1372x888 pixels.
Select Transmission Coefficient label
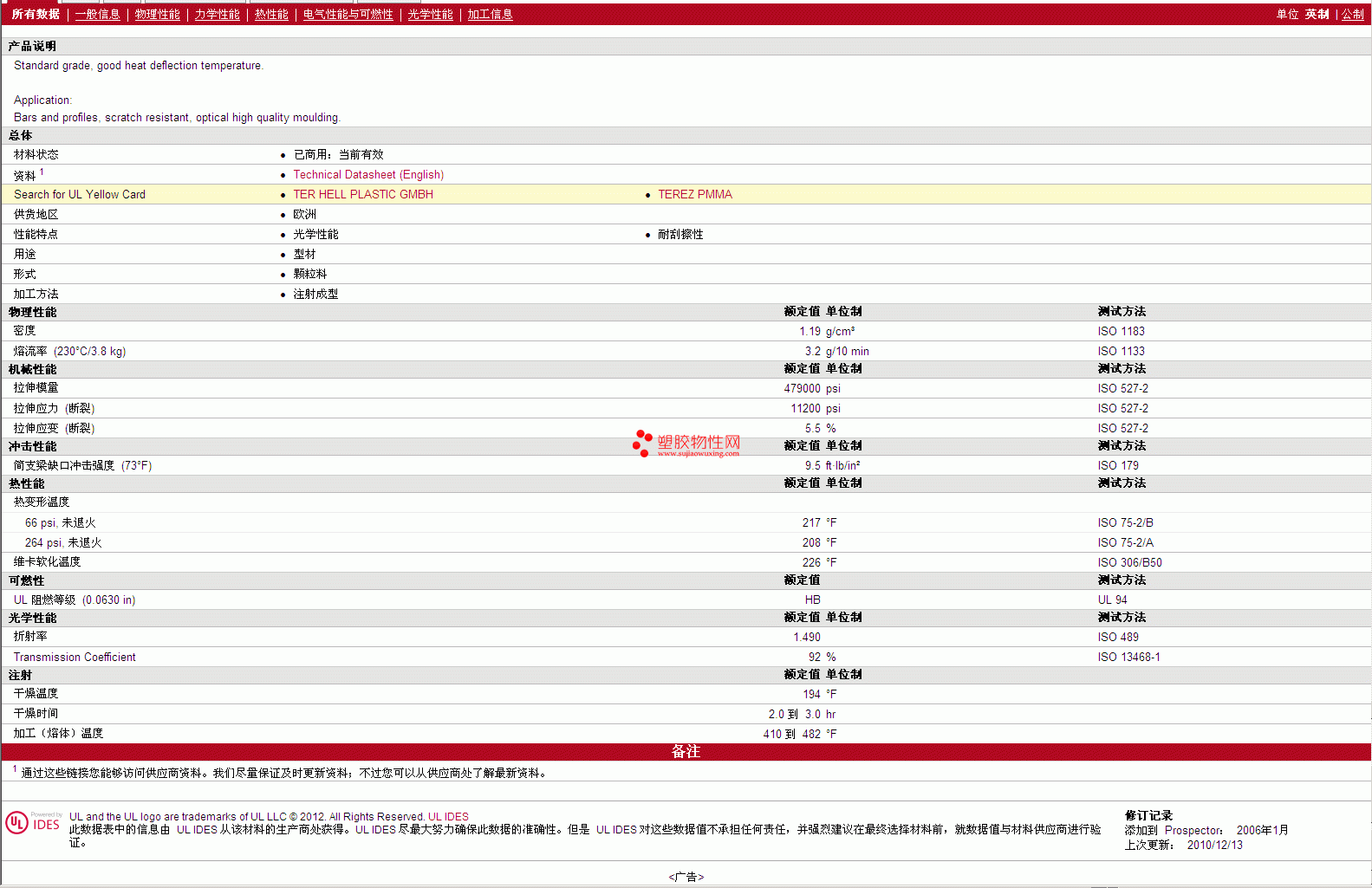pyautogui.click(x=75, y=657)
